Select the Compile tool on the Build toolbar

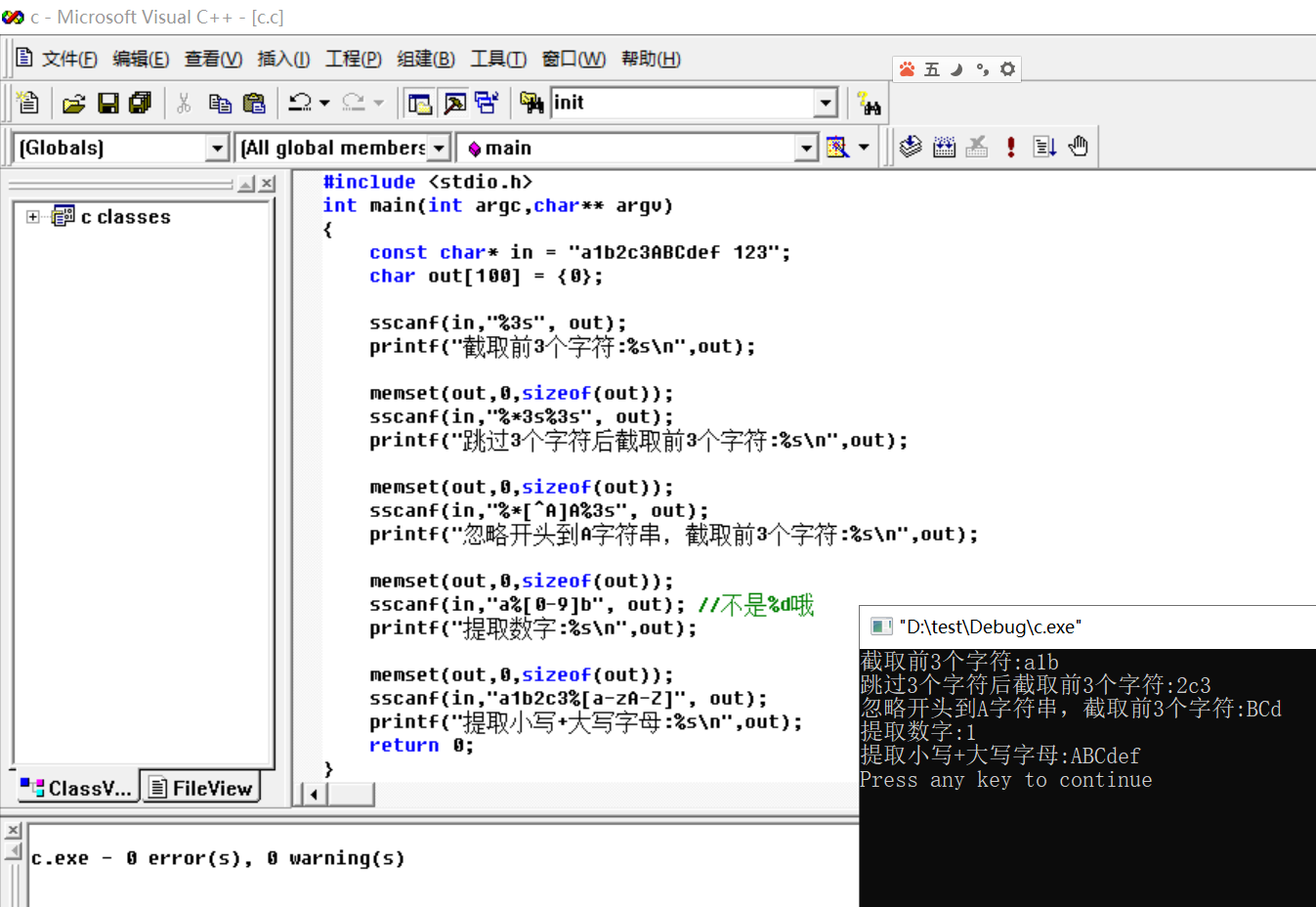[x=911, y=147]
